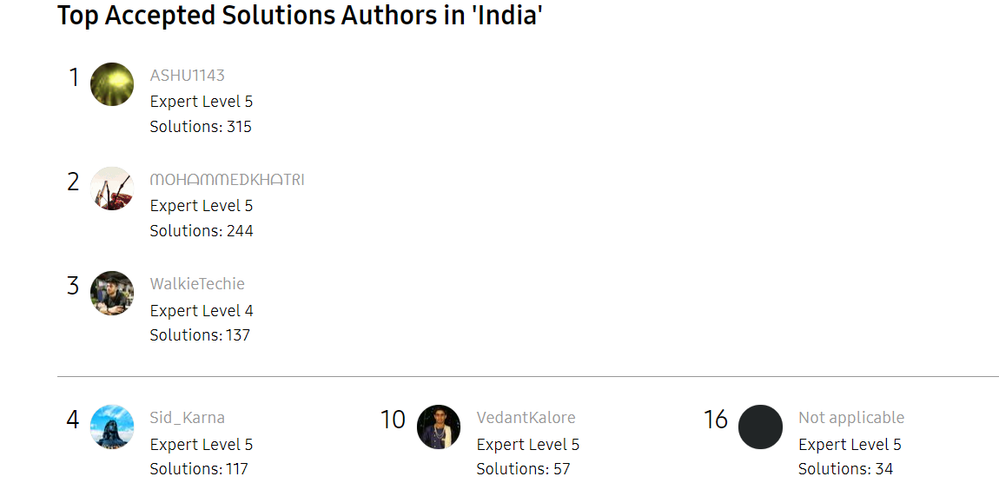Select the 'Solutions: 57' text

[x=523, y=469]
